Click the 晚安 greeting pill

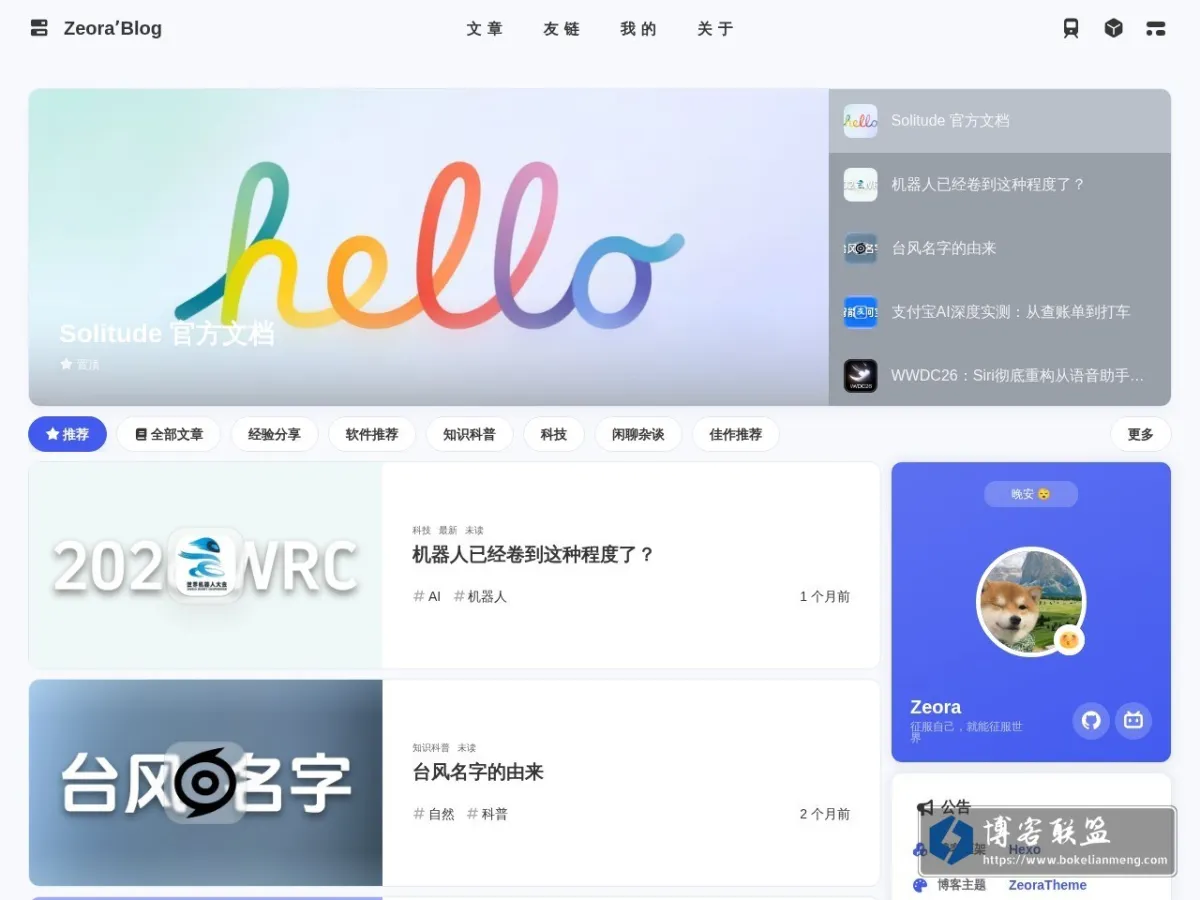(x=1031, y=494)
